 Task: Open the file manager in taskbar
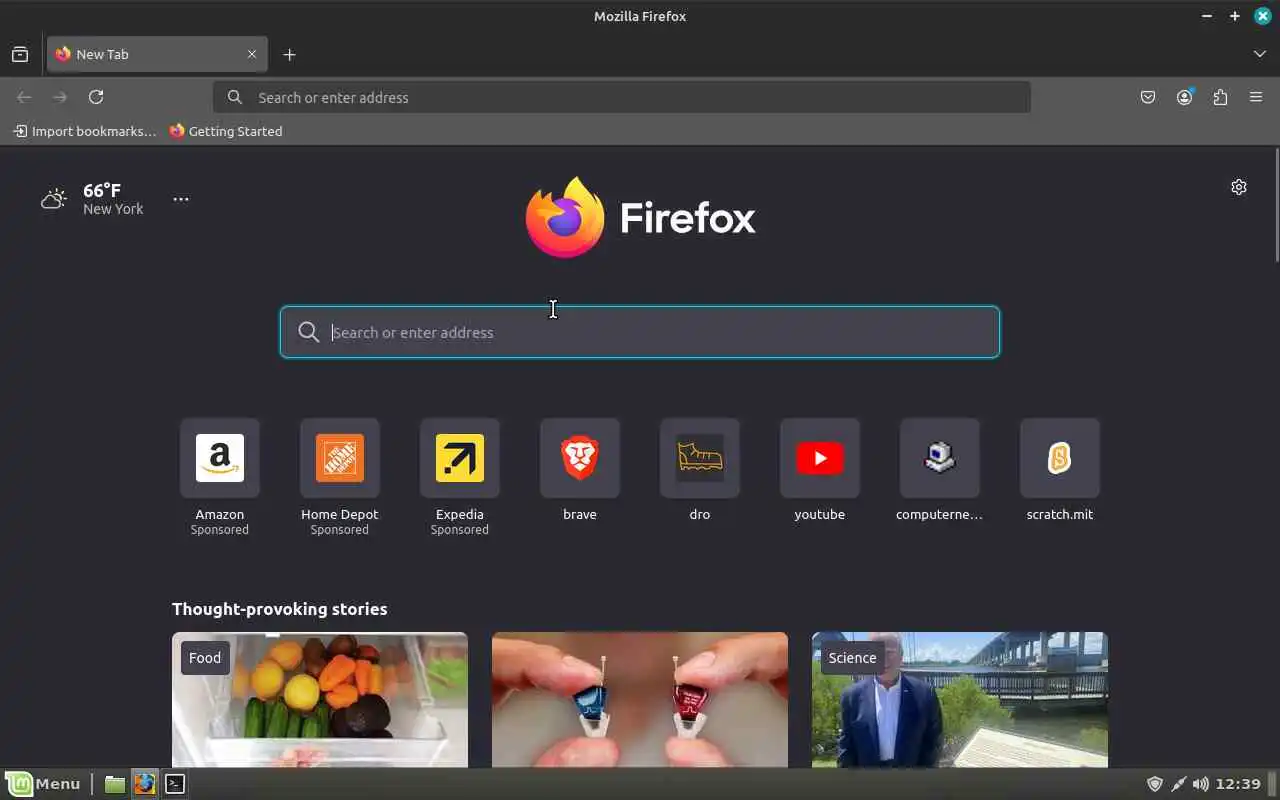(115, 784)
